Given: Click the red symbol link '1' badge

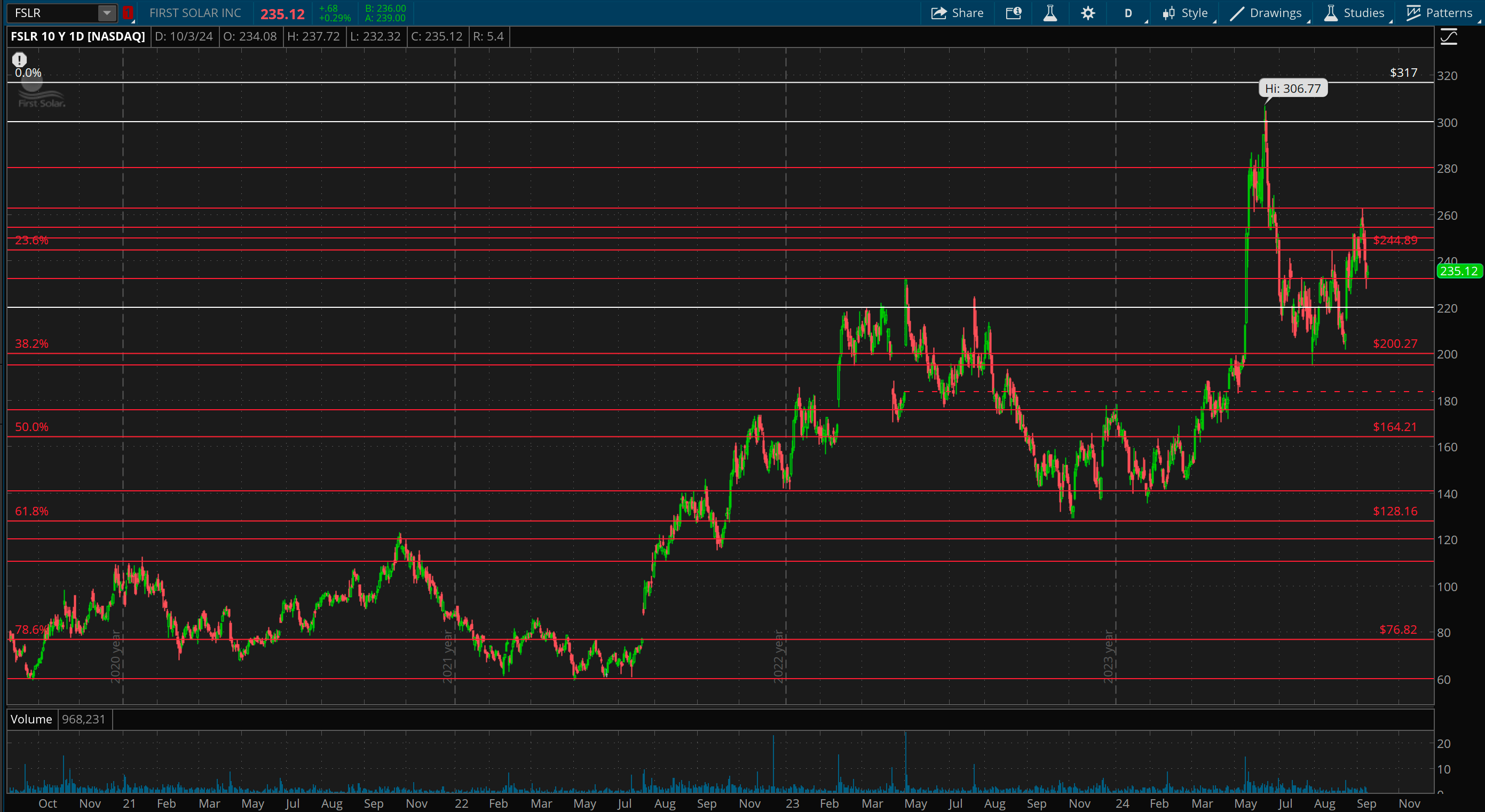Looking at the screenshot, I should click(128, 13).
